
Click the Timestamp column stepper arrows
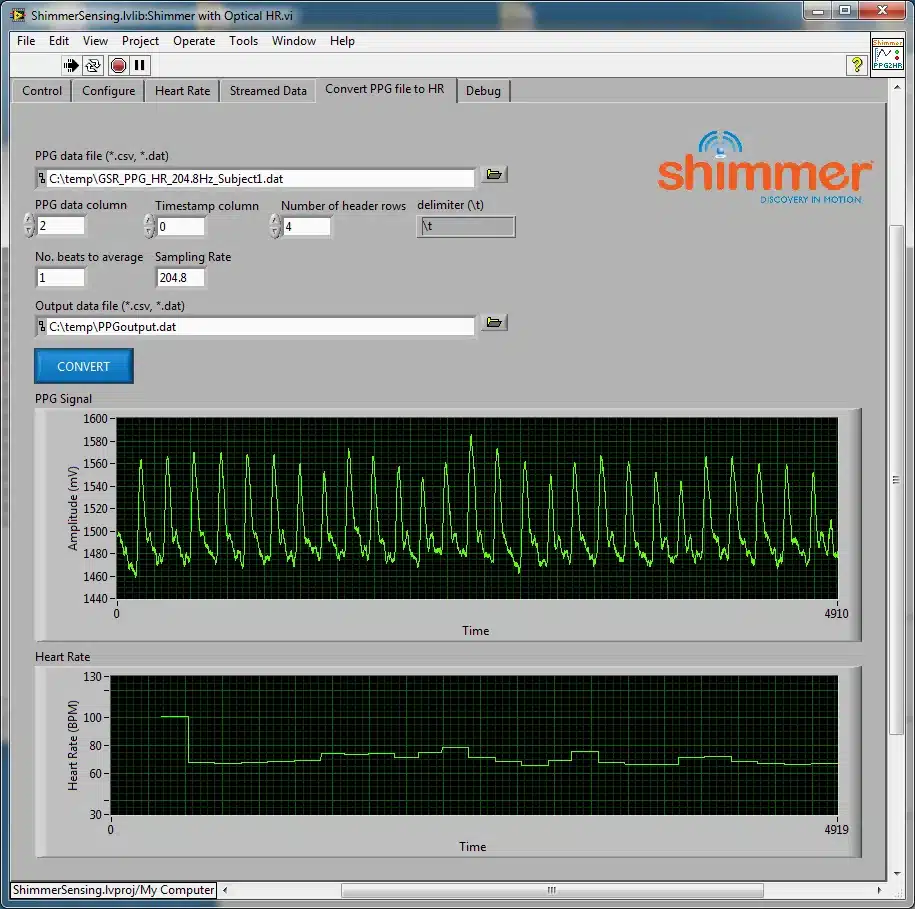pyautogui.click(x=149, y=226)
